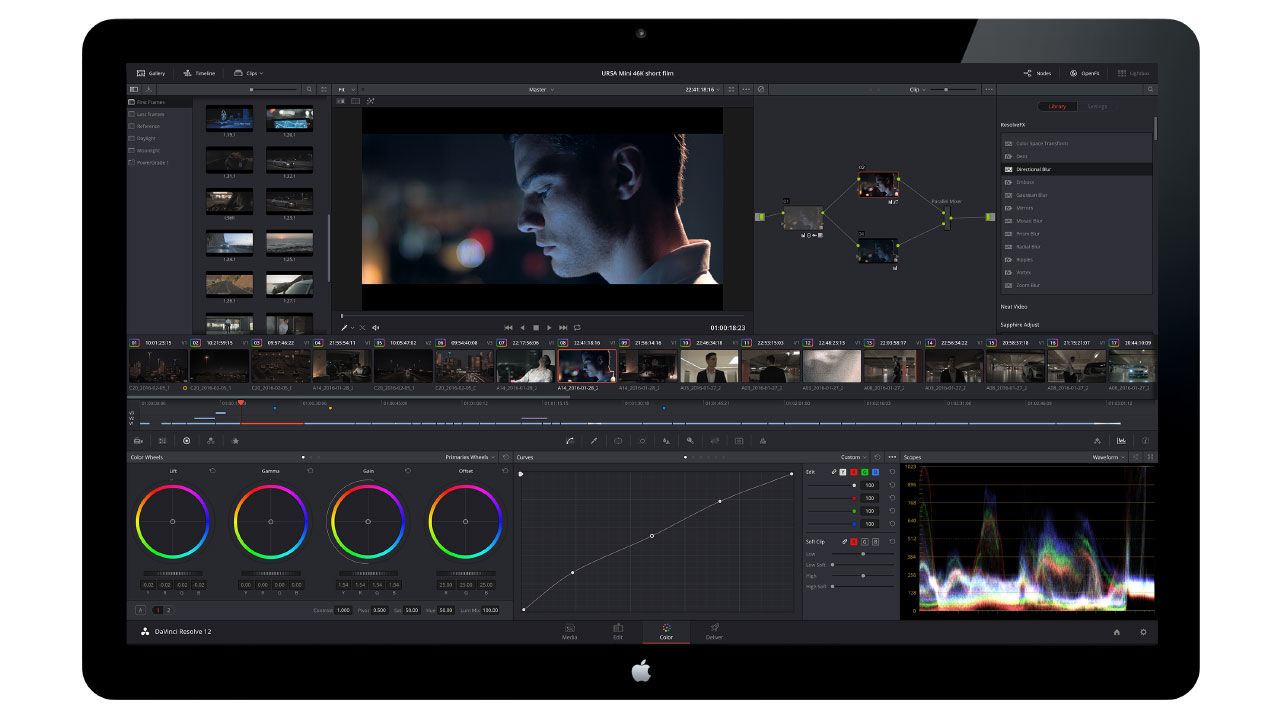
Task: Select the Parallel Mixer node
Action: [946, 217]
